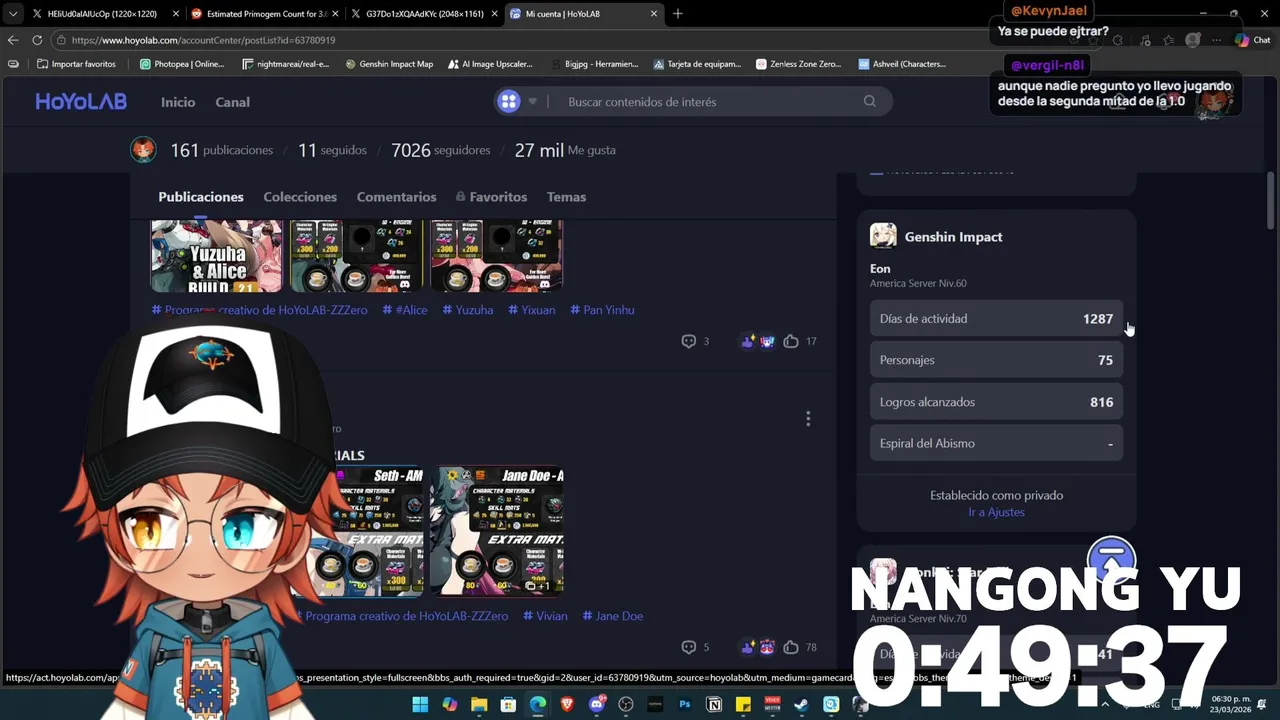Open the Photoshop taskbar icon
The width and height of the screenshot is (1280, 720).
pos(685,705)
